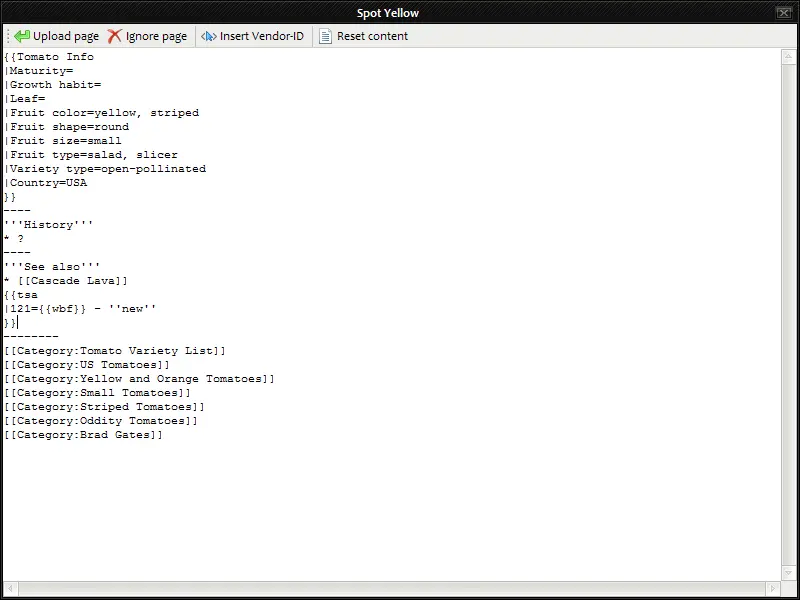
Task: Close the Spot Yellow window
Action: pyautogui.click(x=784, y=13)
